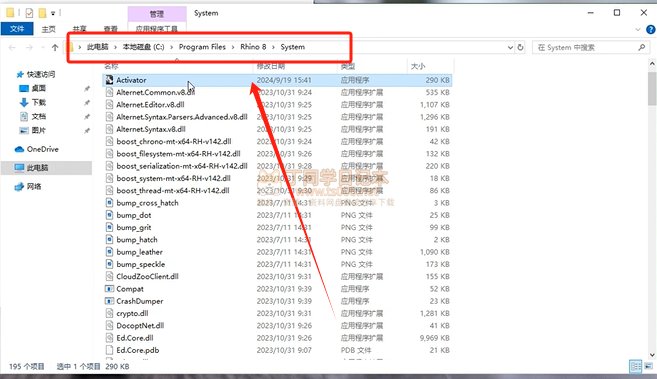
Task: Select the Ed.Core.dll file name
Action: point(135,338)
